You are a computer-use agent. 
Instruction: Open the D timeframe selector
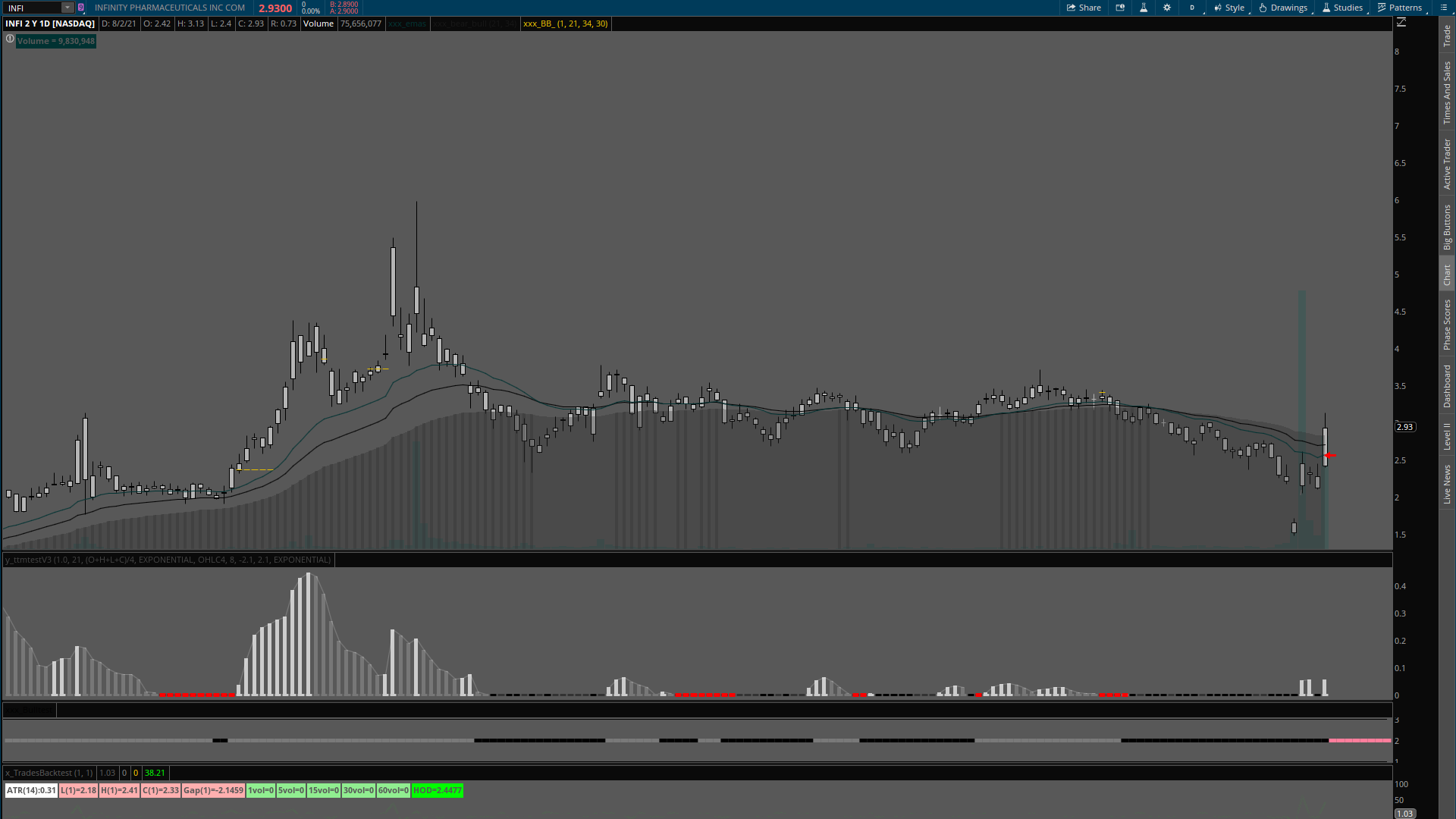(1192, 8)
